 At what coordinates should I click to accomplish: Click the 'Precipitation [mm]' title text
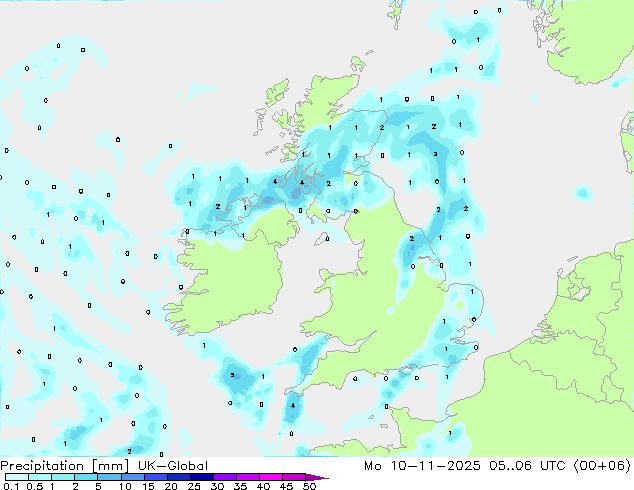[65, 466]
